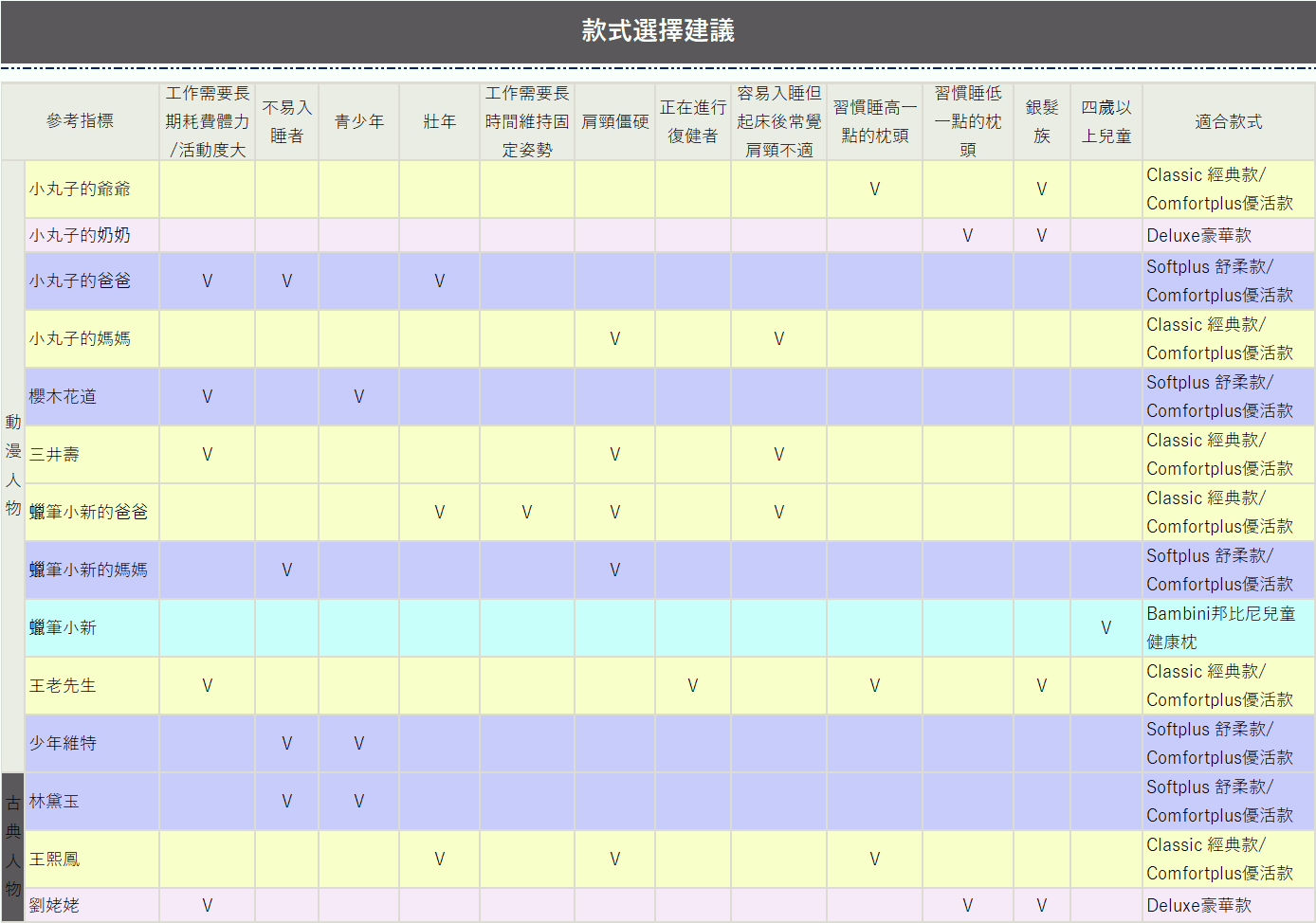This screenshot has height=923, width=1316.
Task: Select the 適合款式 column header
Action: pos(1229,121)
